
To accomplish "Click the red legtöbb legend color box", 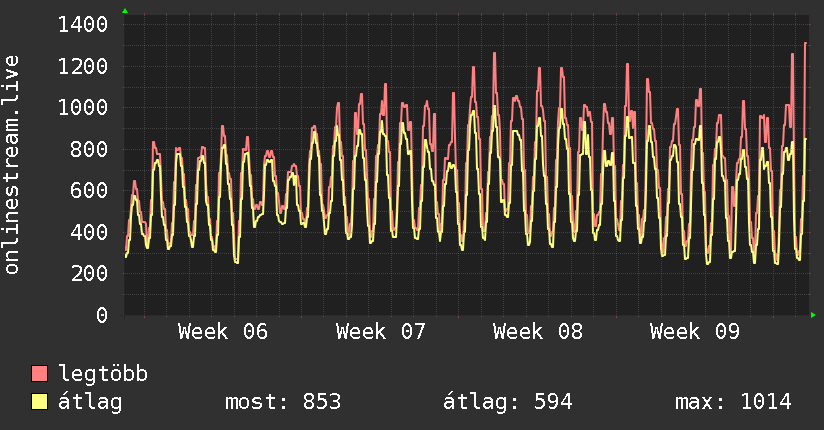I will [40, 375].
